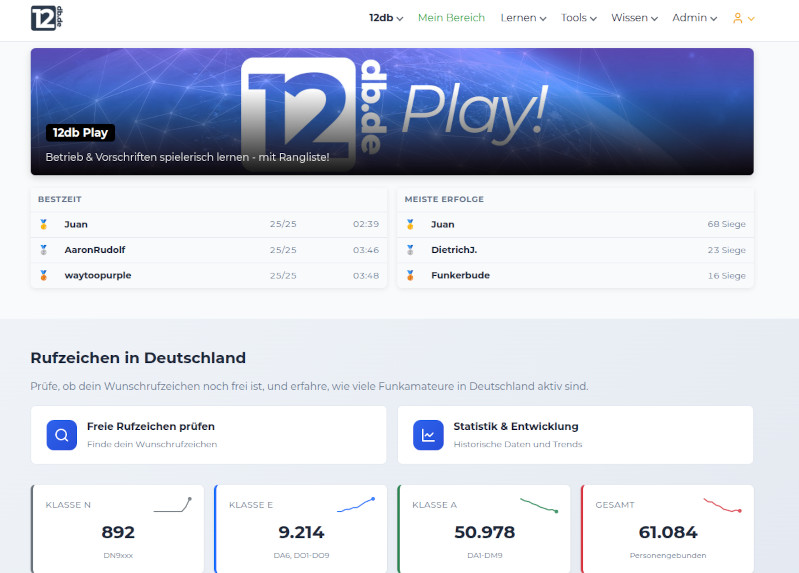Expand the Lernen dropdown menu
Screen dimensions: 799x573
tap(523, 18)
